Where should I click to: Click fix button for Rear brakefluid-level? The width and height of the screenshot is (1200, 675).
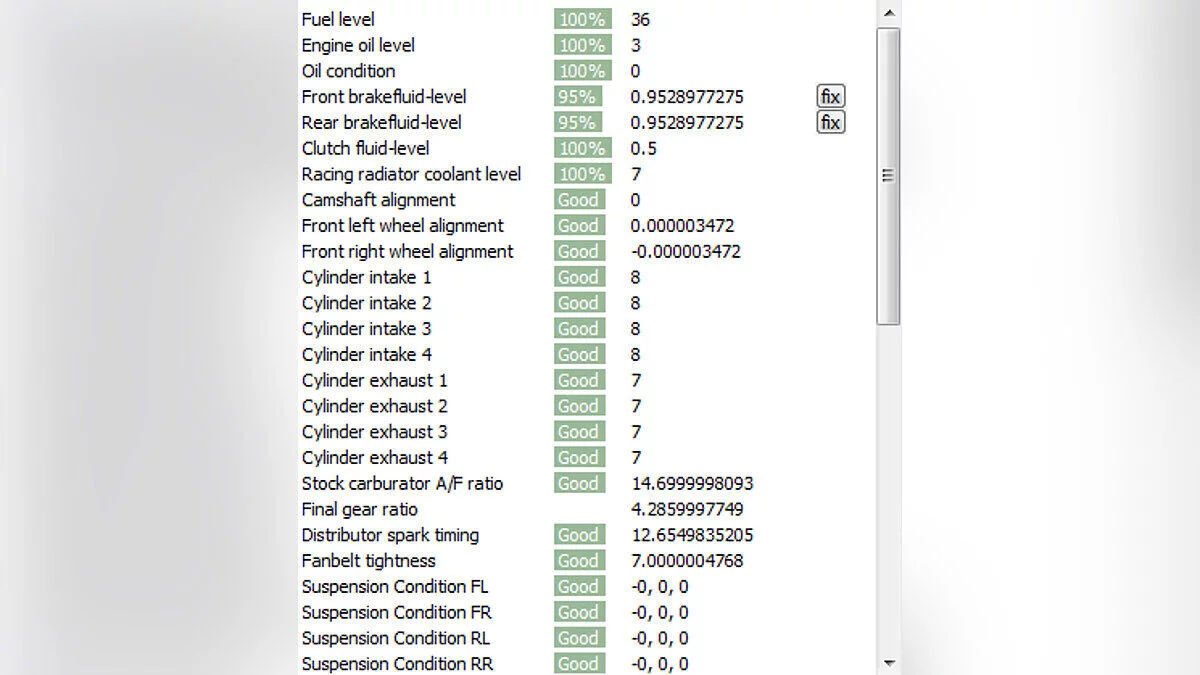pos(830,123)
